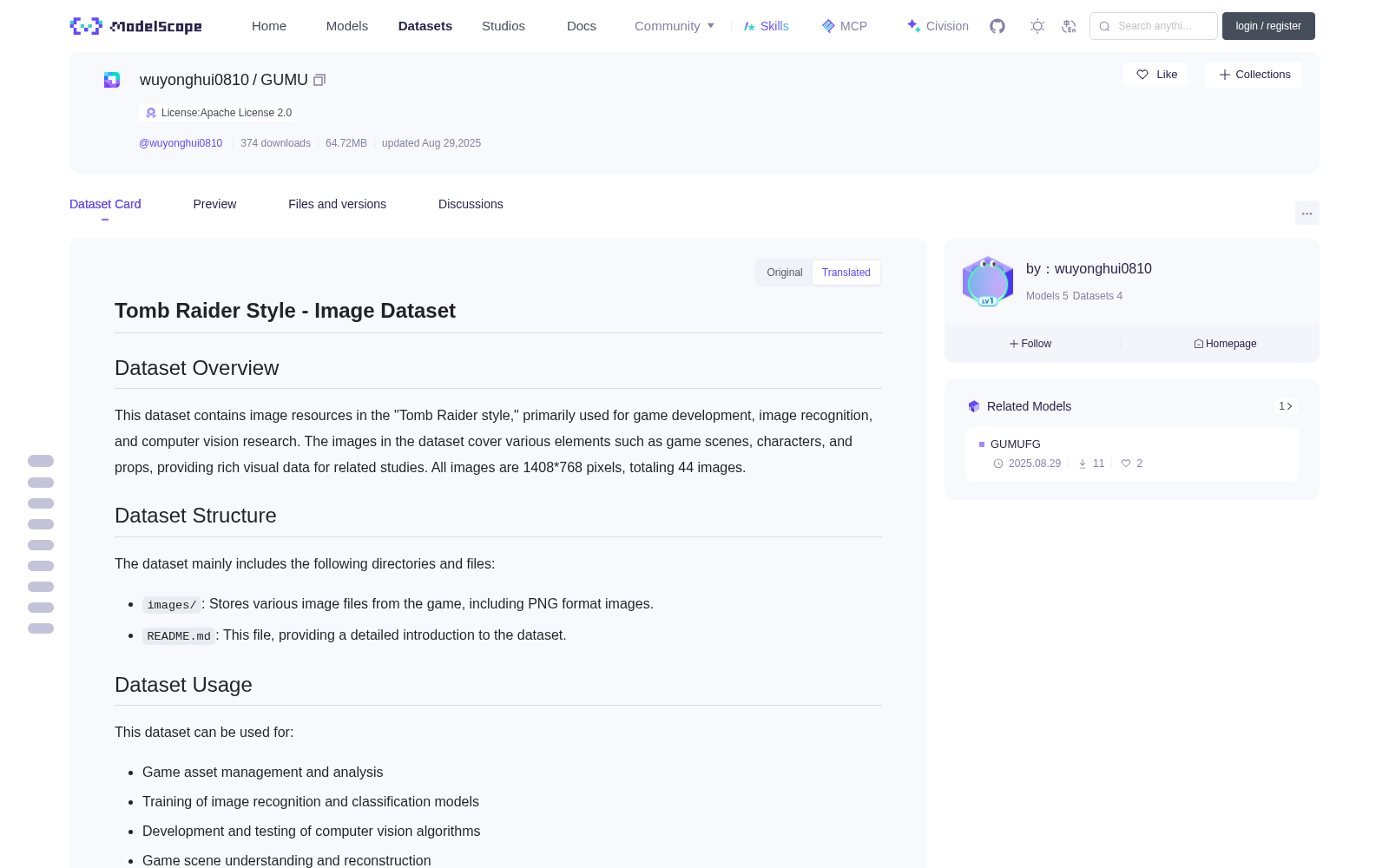Screen dimensions: 1389x868
Task: Click the wuyonghui0810 / GUMU title text
Action: click(224, 80)
